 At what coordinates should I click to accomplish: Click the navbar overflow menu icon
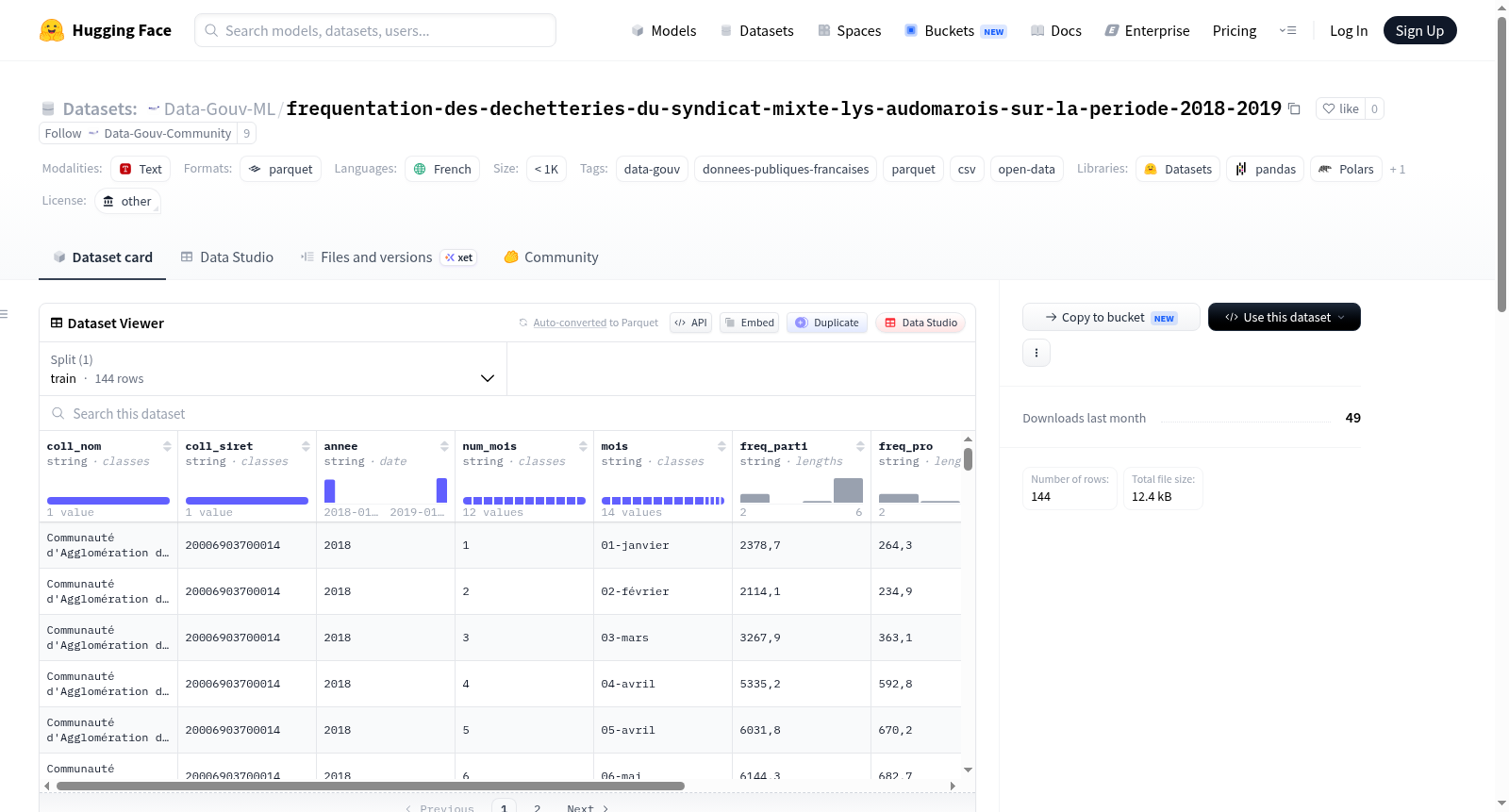pos(1287,30)
